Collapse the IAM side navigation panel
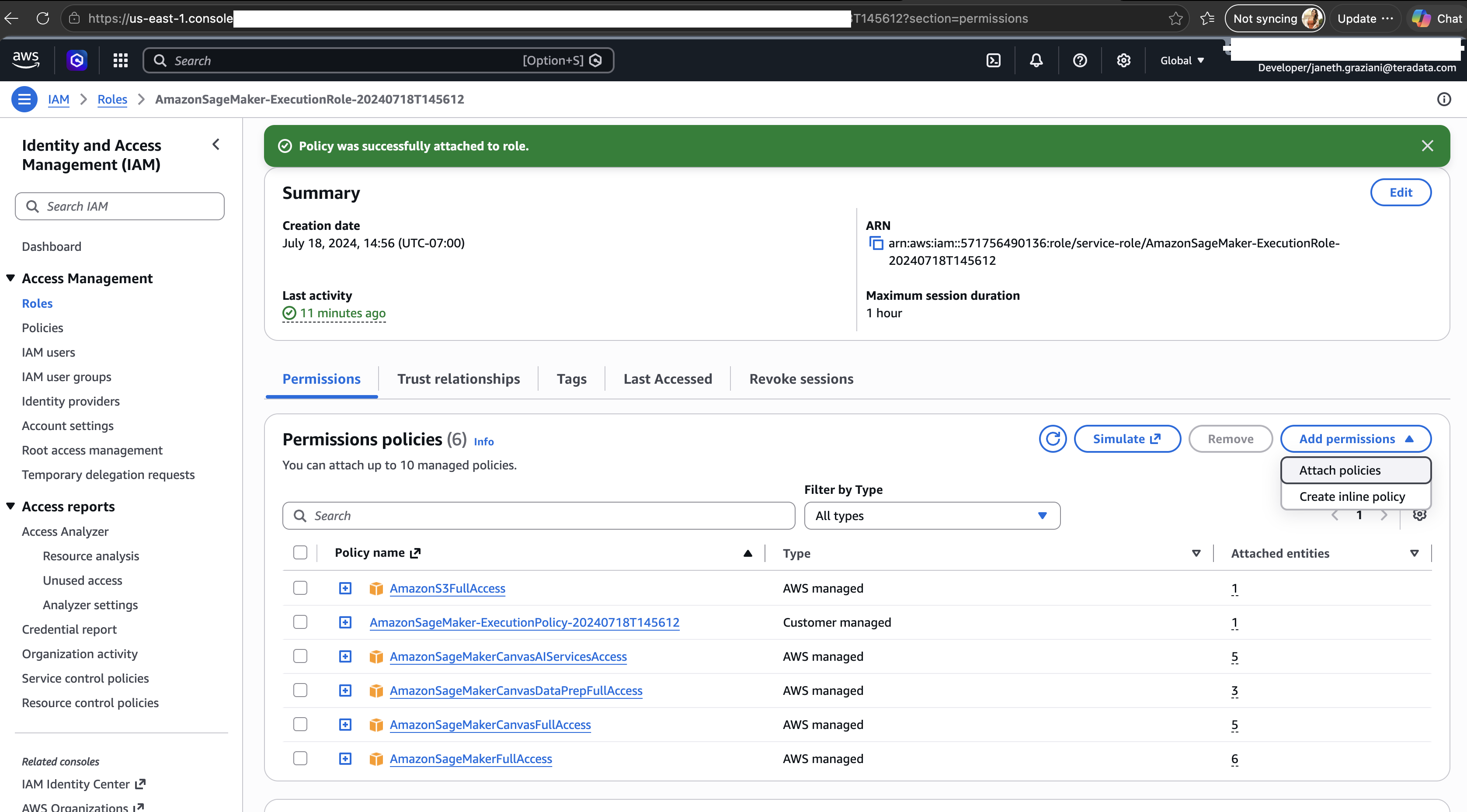Viewport: 1467px width, 812px height. [216, 145]
